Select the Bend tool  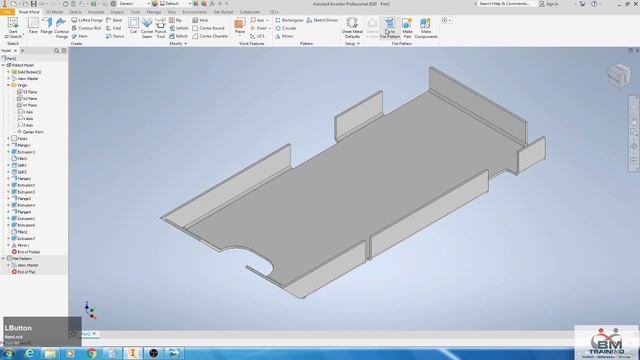(x=114, y=20)
